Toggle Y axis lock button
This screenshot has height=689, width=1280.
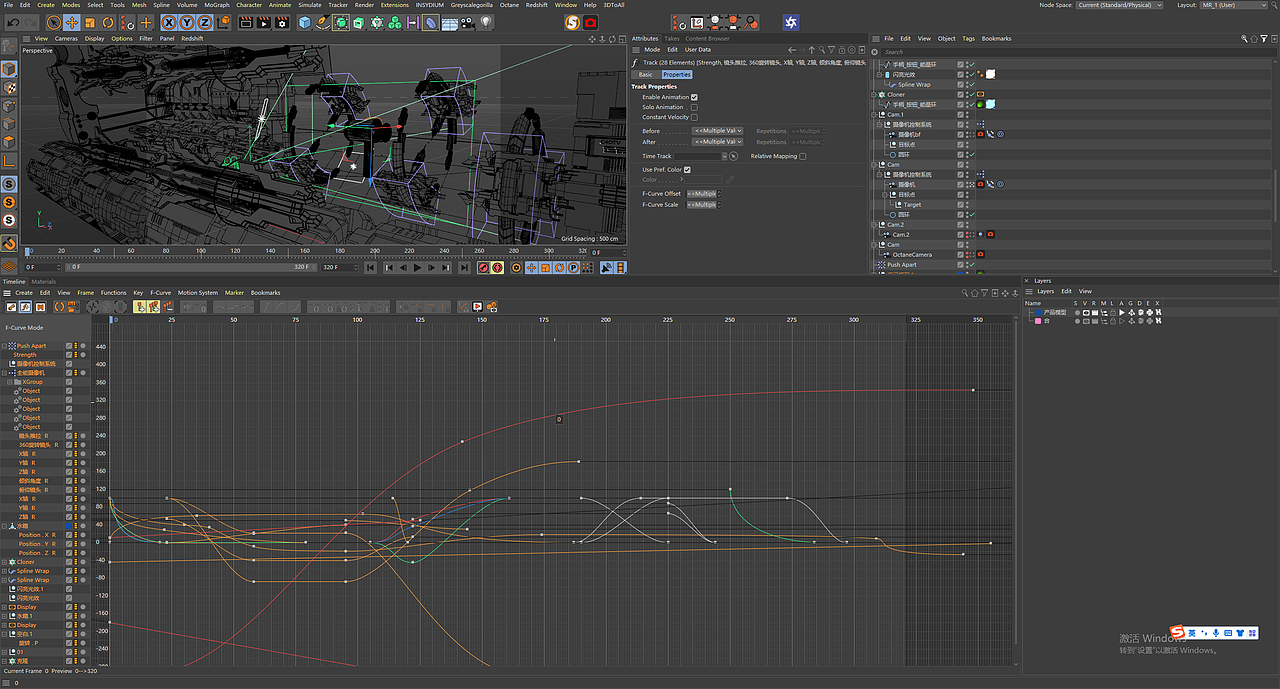pos(187,22)
